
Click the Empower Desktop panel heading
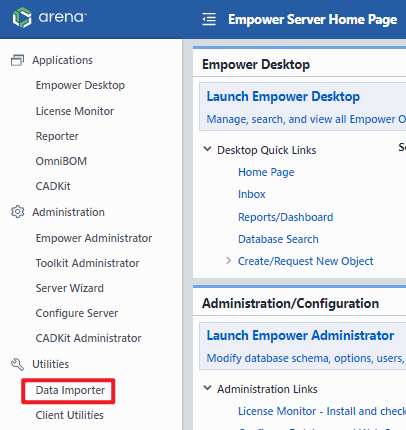(x=256, y=65)
